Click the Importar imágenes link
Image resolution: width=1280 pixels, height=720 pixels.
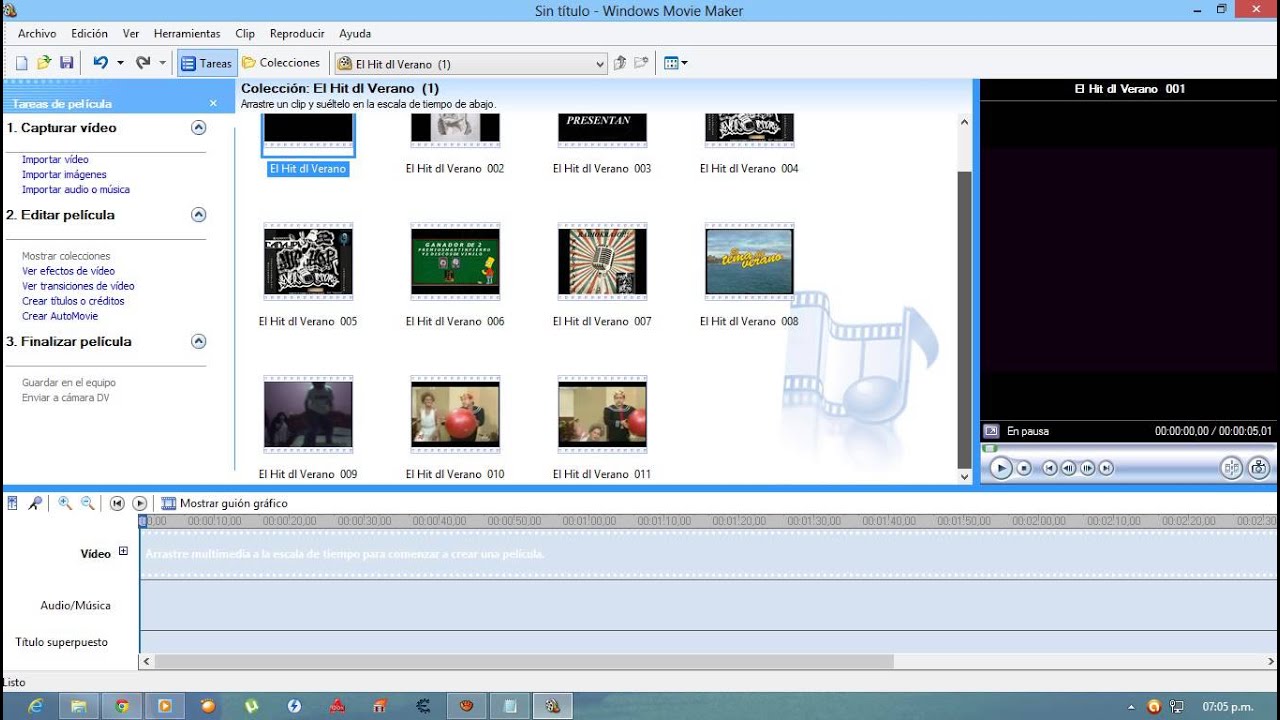tap(64, 175)
